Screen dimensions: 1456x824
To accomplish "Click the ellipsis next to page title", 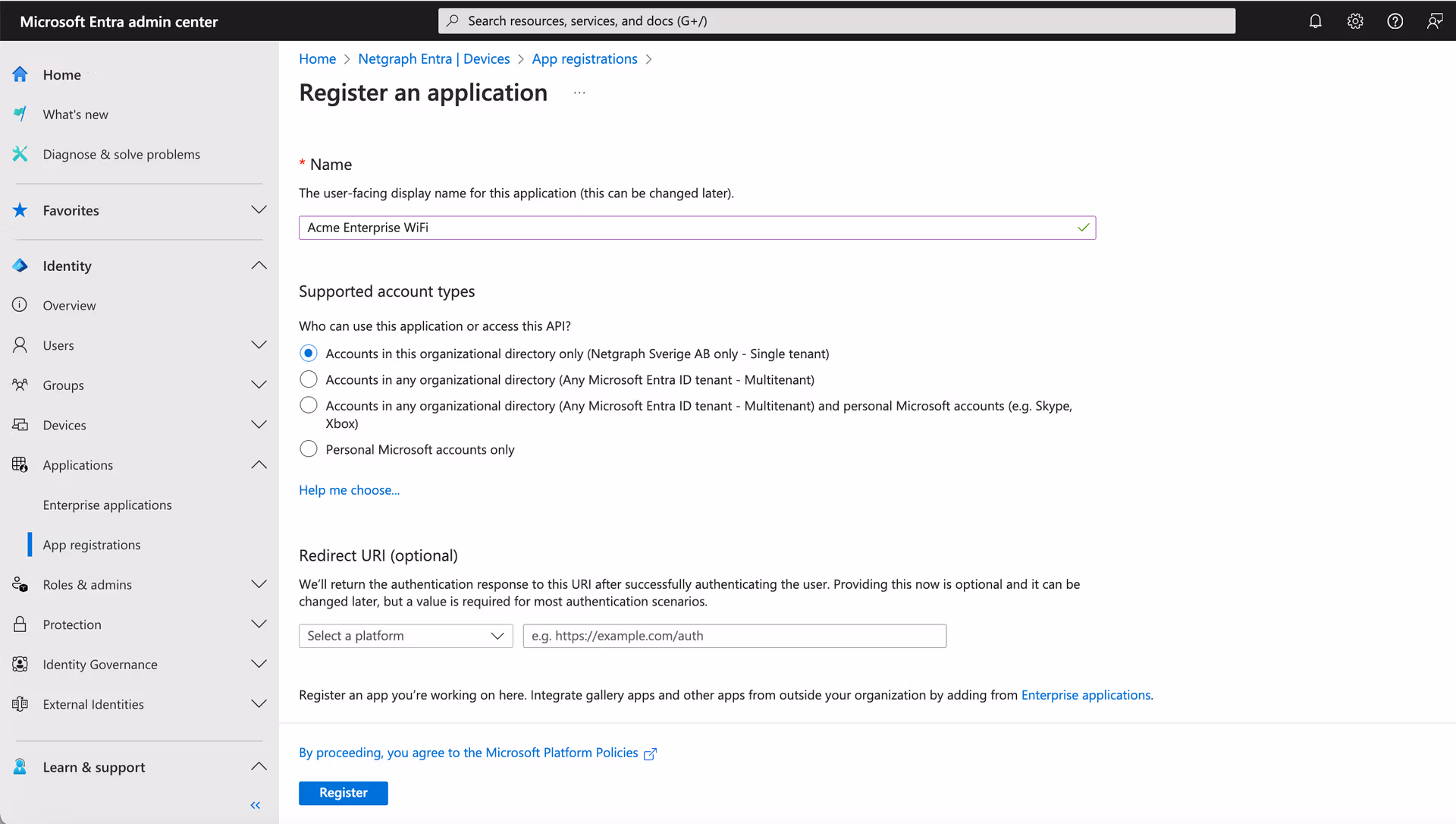I will coord(579,93).
